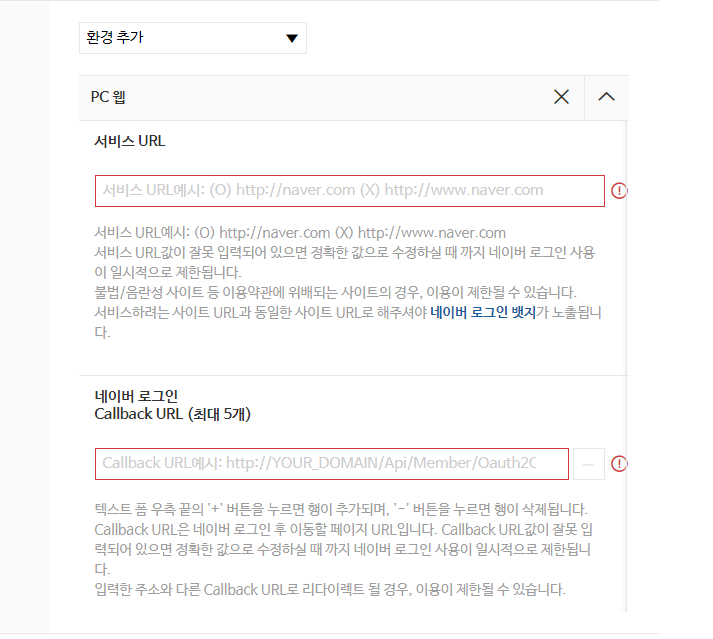The height and width of the screenshot is (639, 713).
Task: Click the 서비스 URL error warning icon
Action: [619, 191]
